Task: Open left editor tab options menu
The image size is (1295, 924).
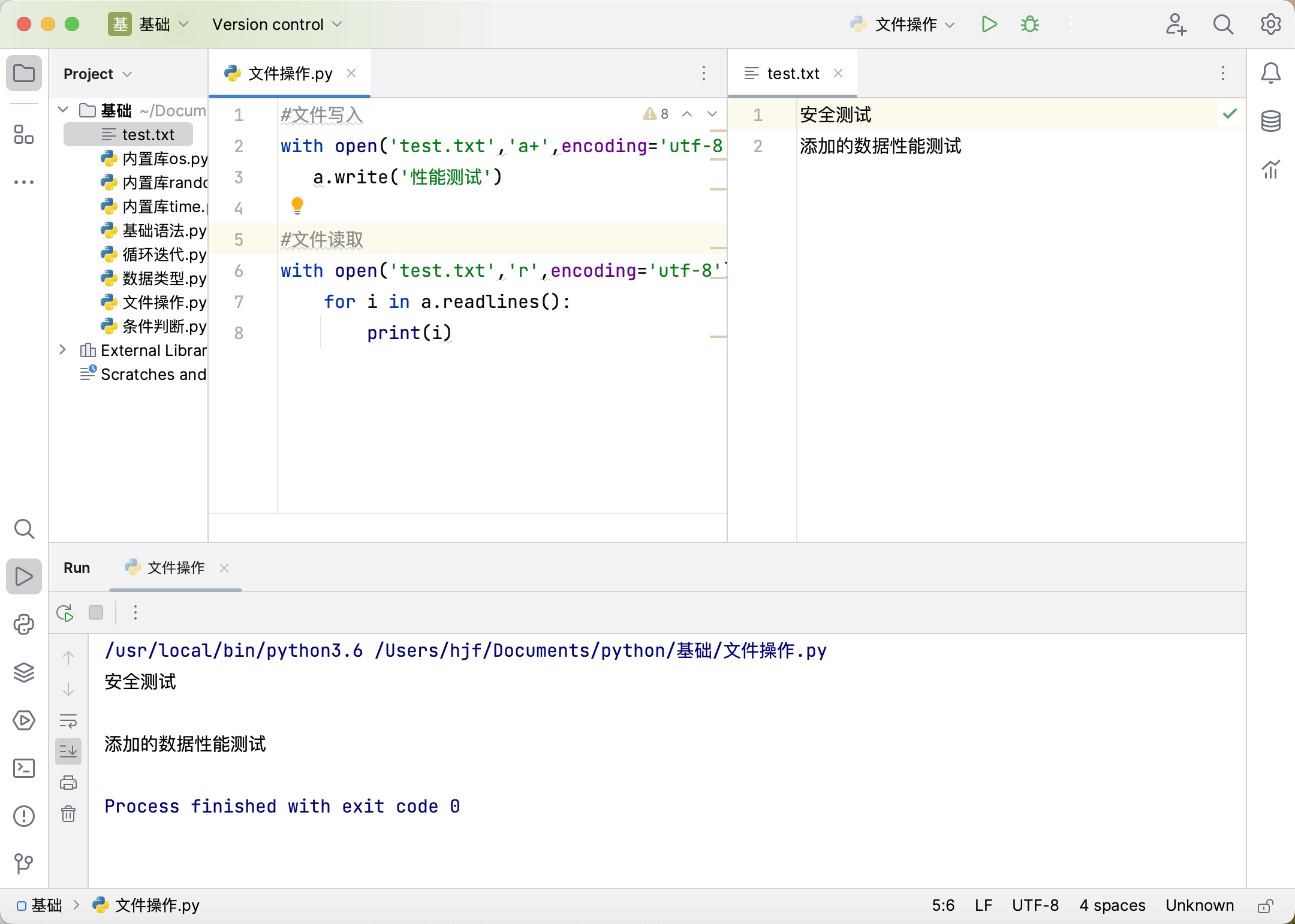Action: [x=704, y=74]
